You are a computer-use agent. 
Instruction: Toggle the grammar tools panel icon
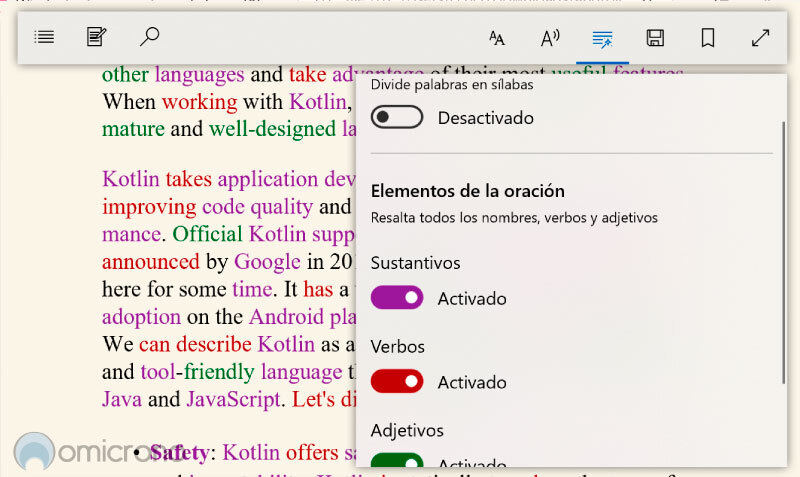pyautogui.click(x=602, y=39)
